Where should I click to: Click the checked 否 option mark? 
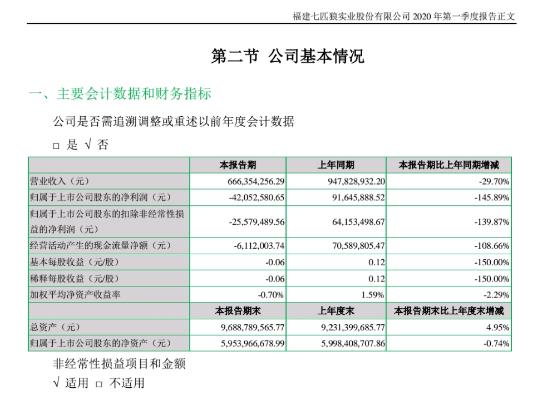point(88,145)
